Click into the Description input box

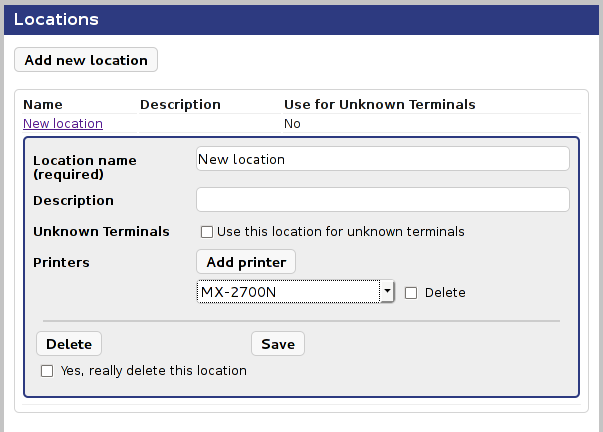tap(382, 199)
